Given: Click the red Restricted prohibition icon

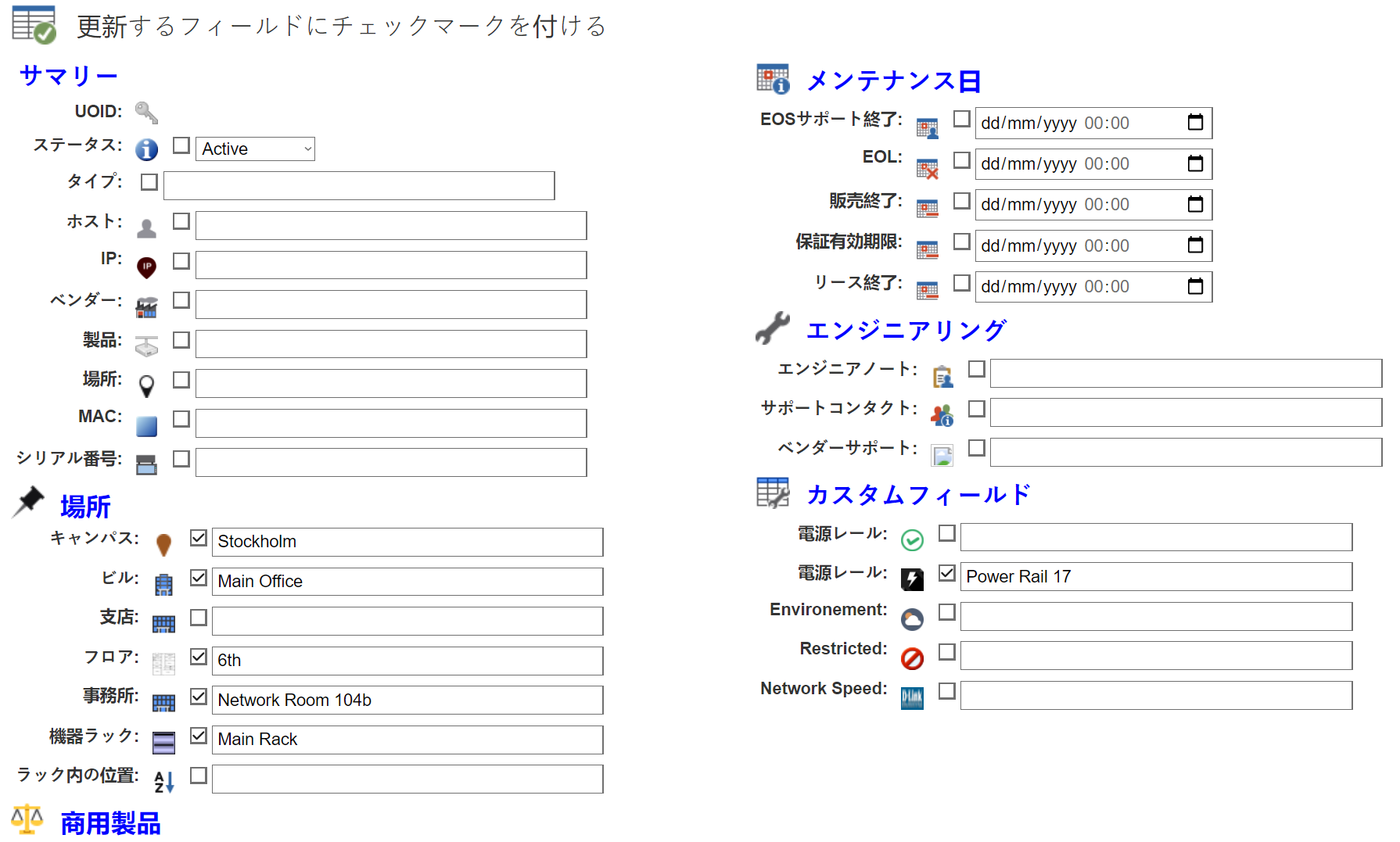Looking at the screenshot, I should [x=912, y=658].
